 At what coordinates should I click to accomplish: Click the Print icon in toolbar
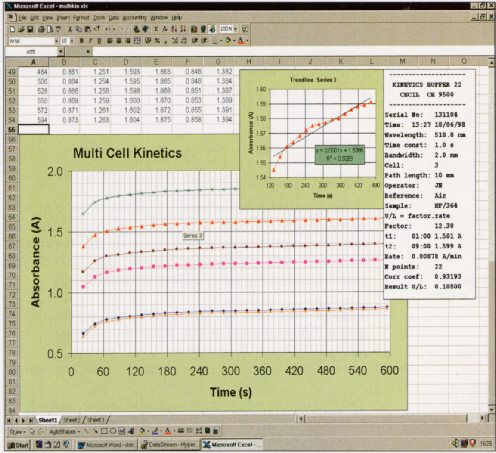point(41,29)
